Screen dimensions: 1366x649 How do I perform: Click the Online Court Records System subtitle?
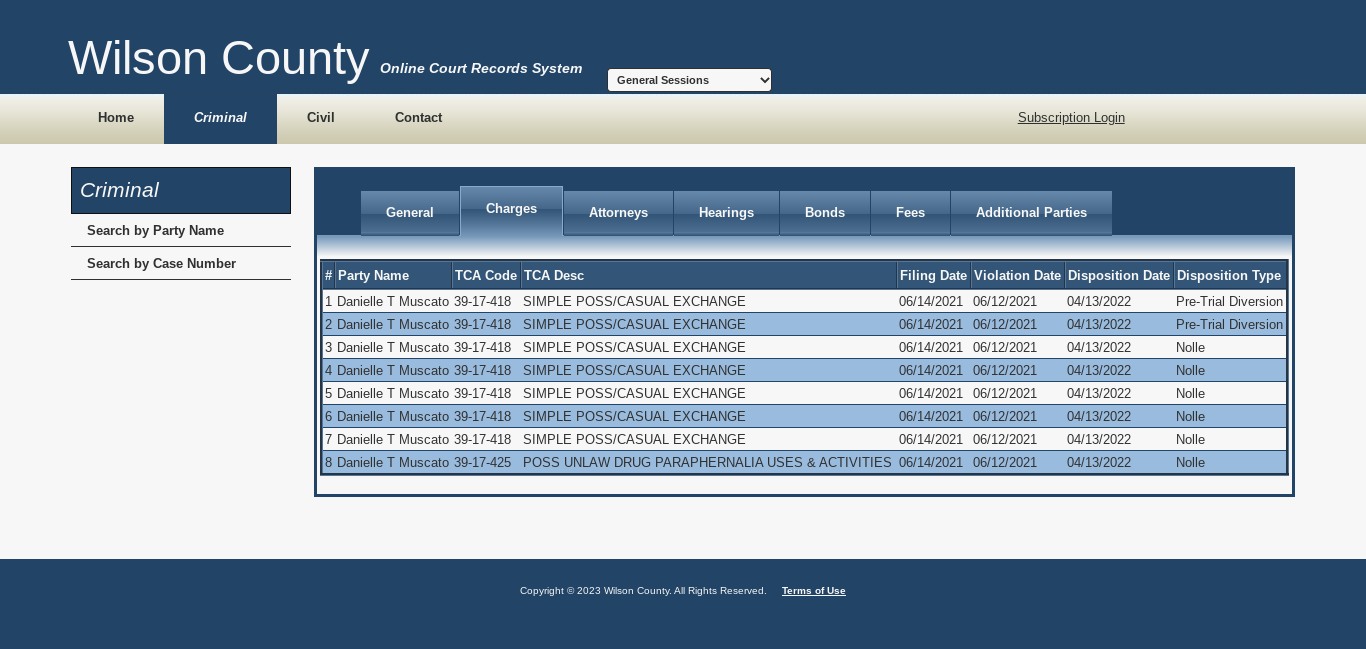(481, 69)
